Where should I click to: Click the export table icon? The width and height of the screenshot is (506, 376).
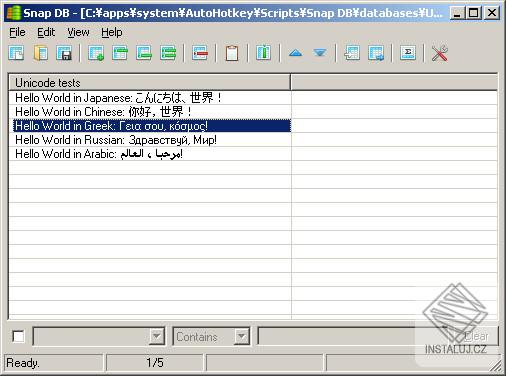pos(376,53)
